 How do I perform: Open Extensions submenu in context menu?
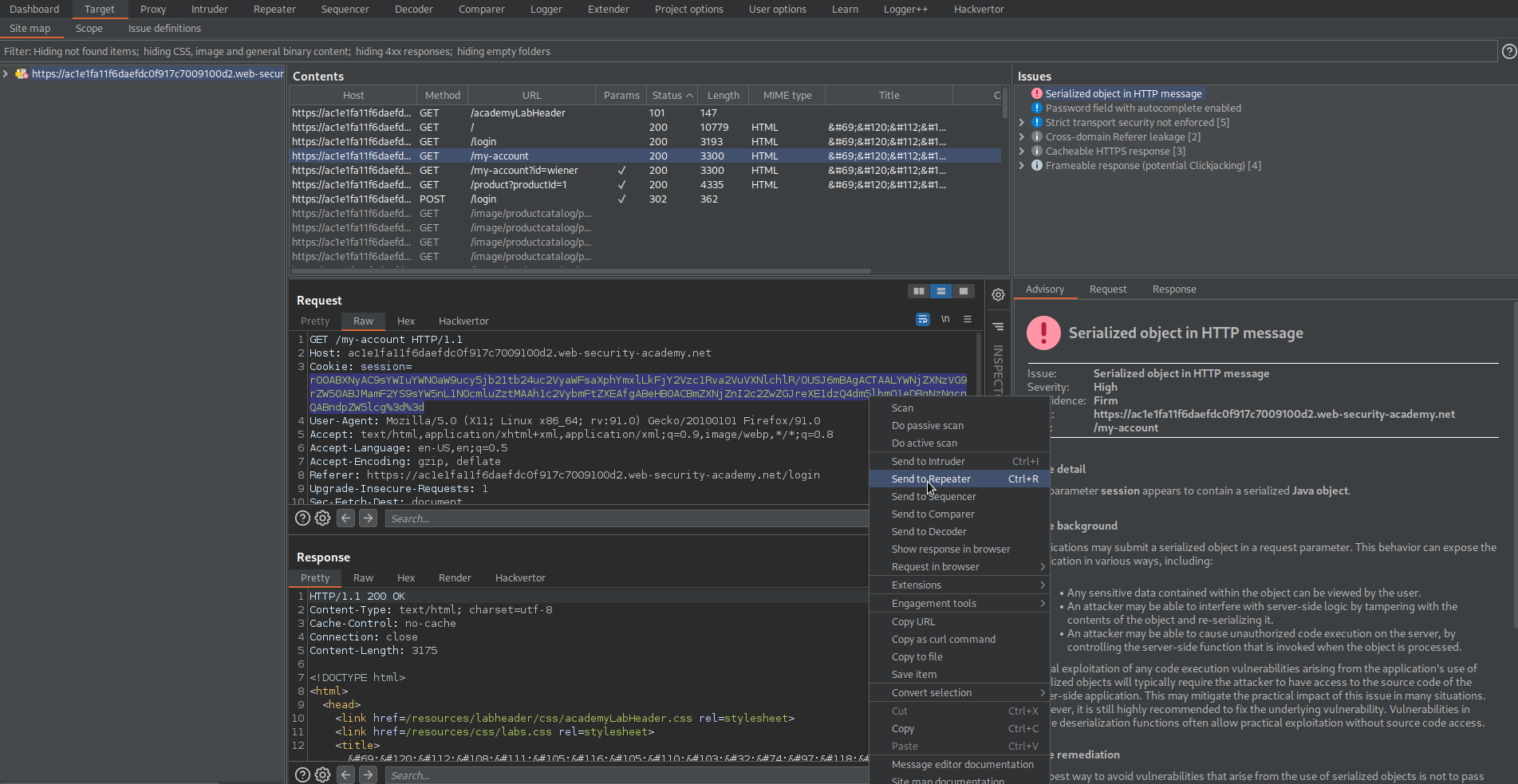[x=960, y=585]
